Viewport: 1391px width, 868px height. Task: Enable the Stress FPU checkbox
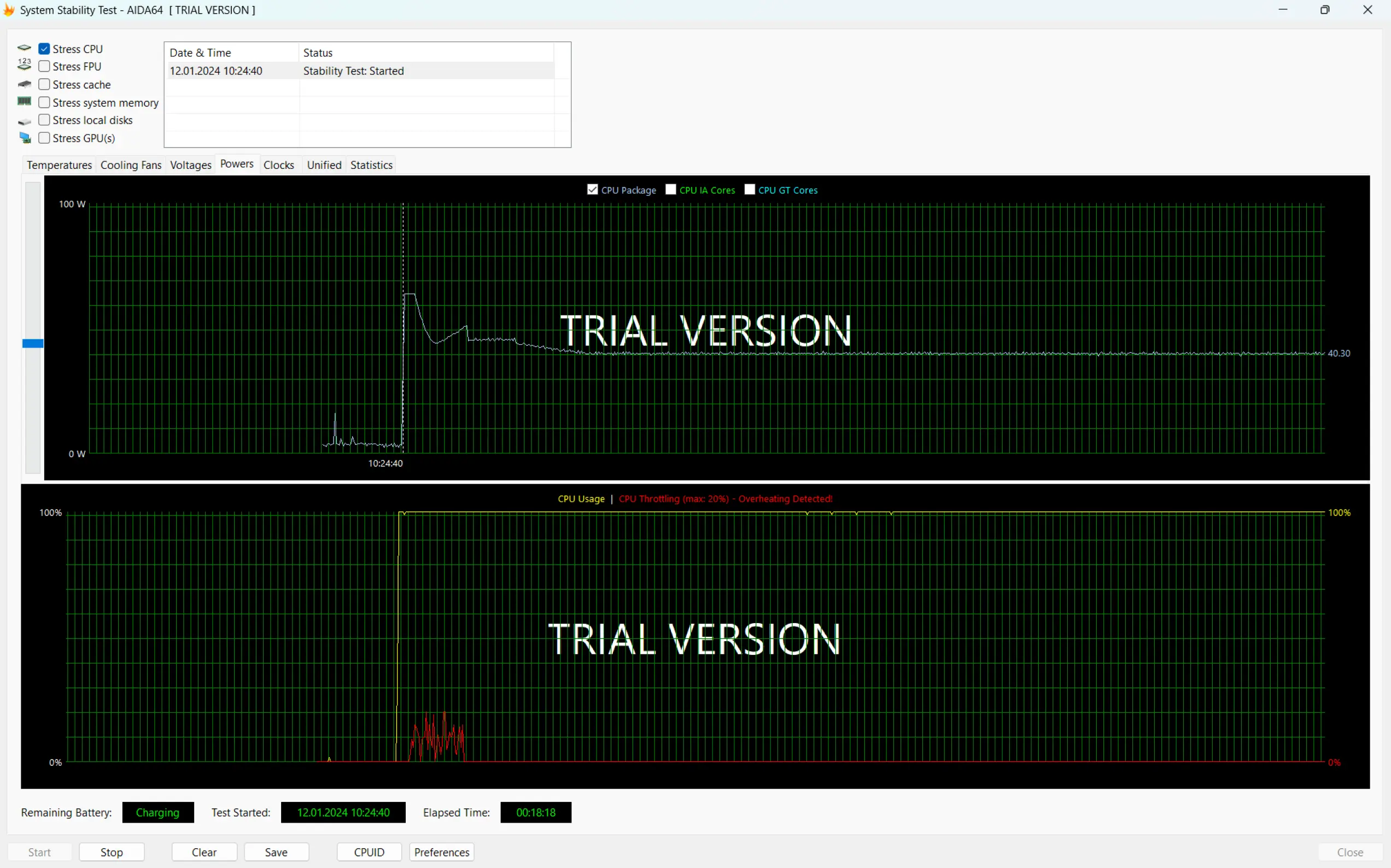pyautogui.click(x=44, y=67)
